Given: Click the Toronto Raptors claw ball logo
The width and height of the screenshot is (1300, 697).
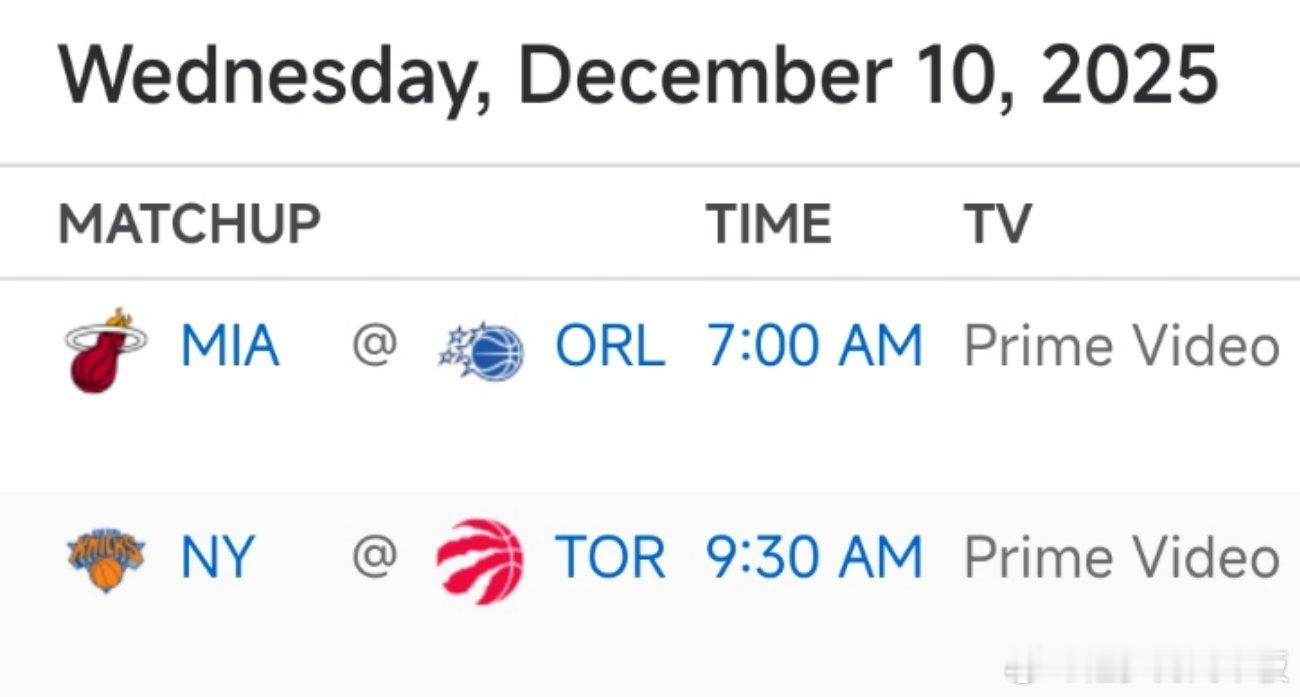Looking at the screenshot, I should tap(480, 561).
